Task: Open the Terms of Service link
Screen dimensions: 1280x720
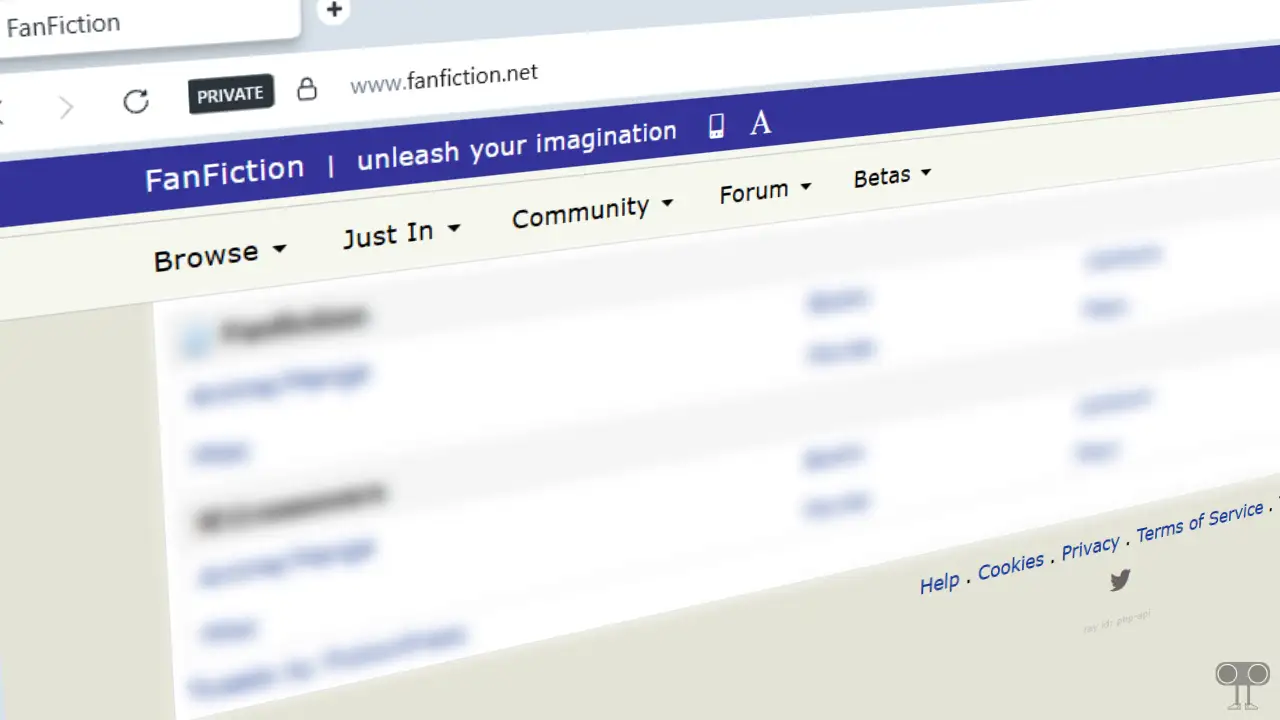Action: pos(1200,522)
